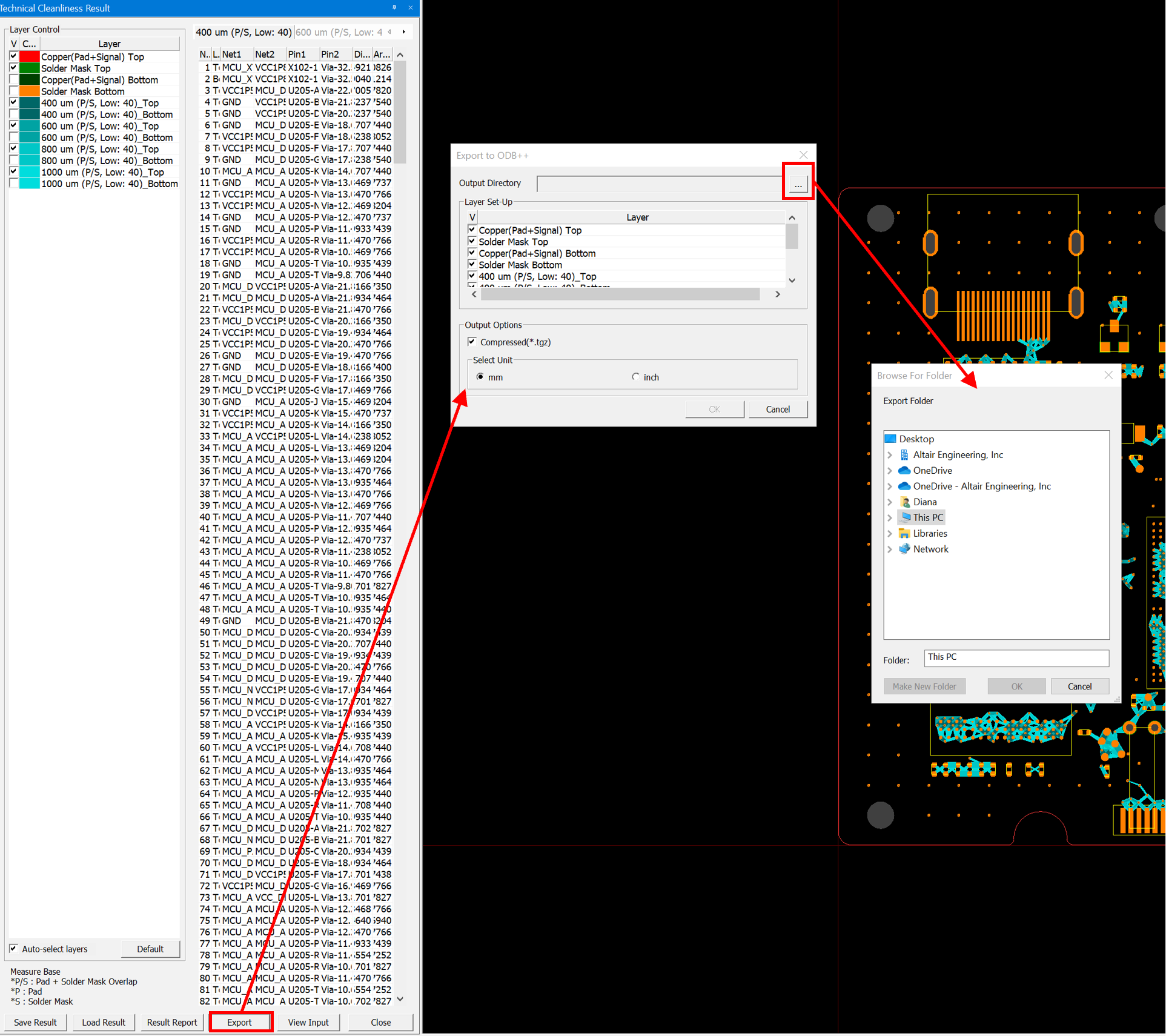
Task: Select the 400 um (P/S, Low: 40) tab
Action: click(243, 32)
